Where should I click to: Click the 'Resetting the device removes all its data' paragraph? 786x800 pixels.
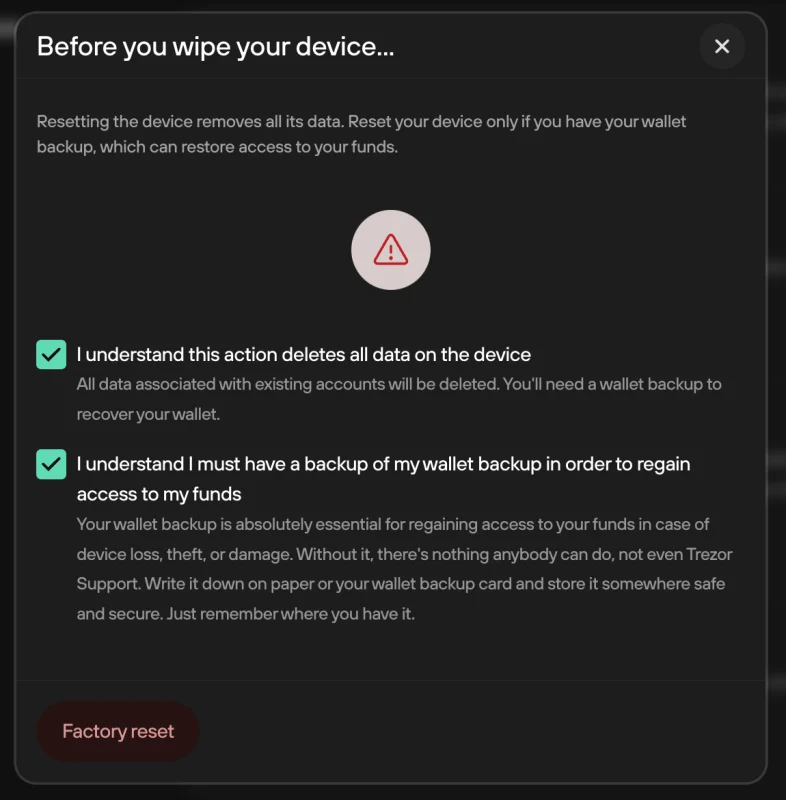pyautogui.click(x=361, y=134)
